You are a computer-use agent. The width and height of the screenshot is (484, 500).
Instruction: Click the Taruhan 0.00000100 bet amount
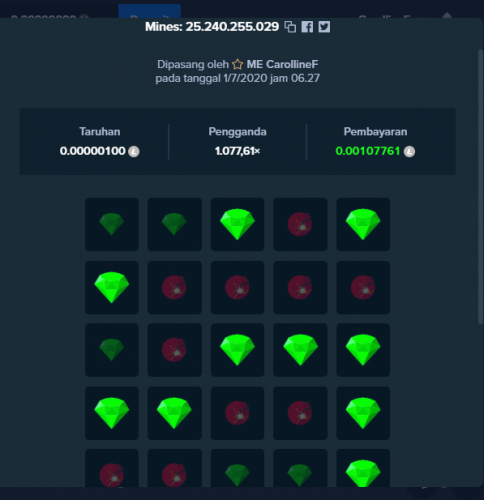tap(93, 151)
